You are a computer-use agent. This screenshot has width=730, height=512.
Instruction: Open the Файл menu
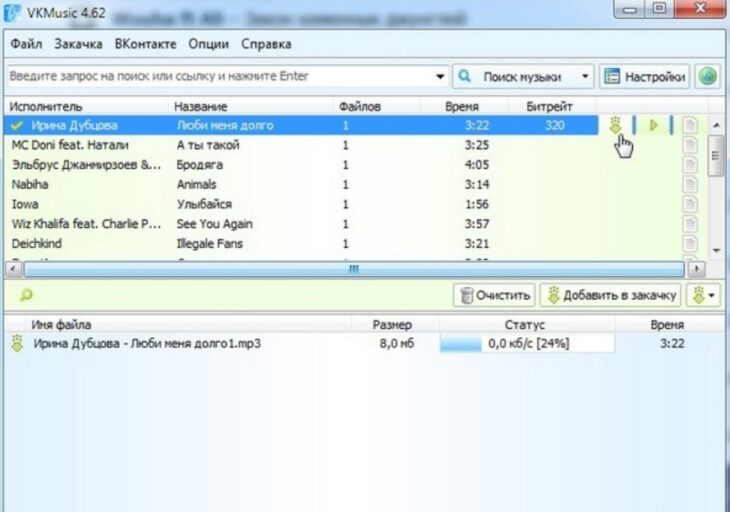(26, 44)
